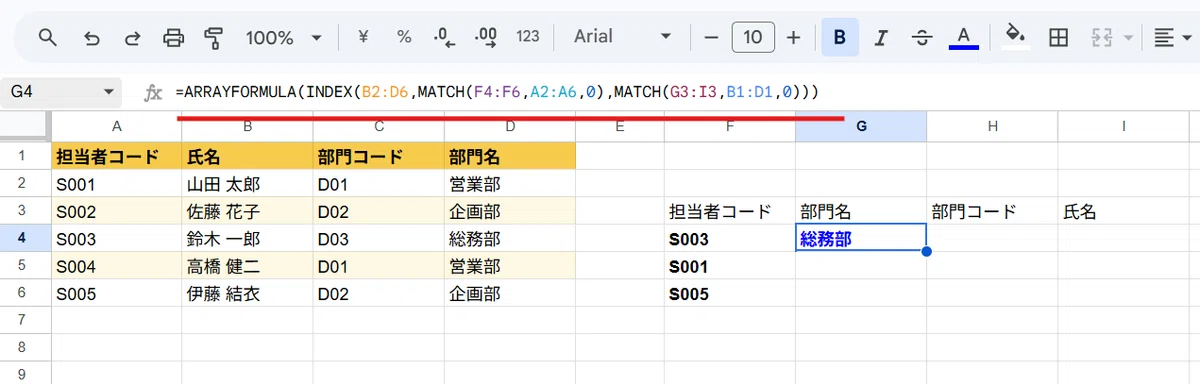The width and height of the screenshot is (1200, 384).
Task: Select bold S003 cell in column F
Action: 730,238
